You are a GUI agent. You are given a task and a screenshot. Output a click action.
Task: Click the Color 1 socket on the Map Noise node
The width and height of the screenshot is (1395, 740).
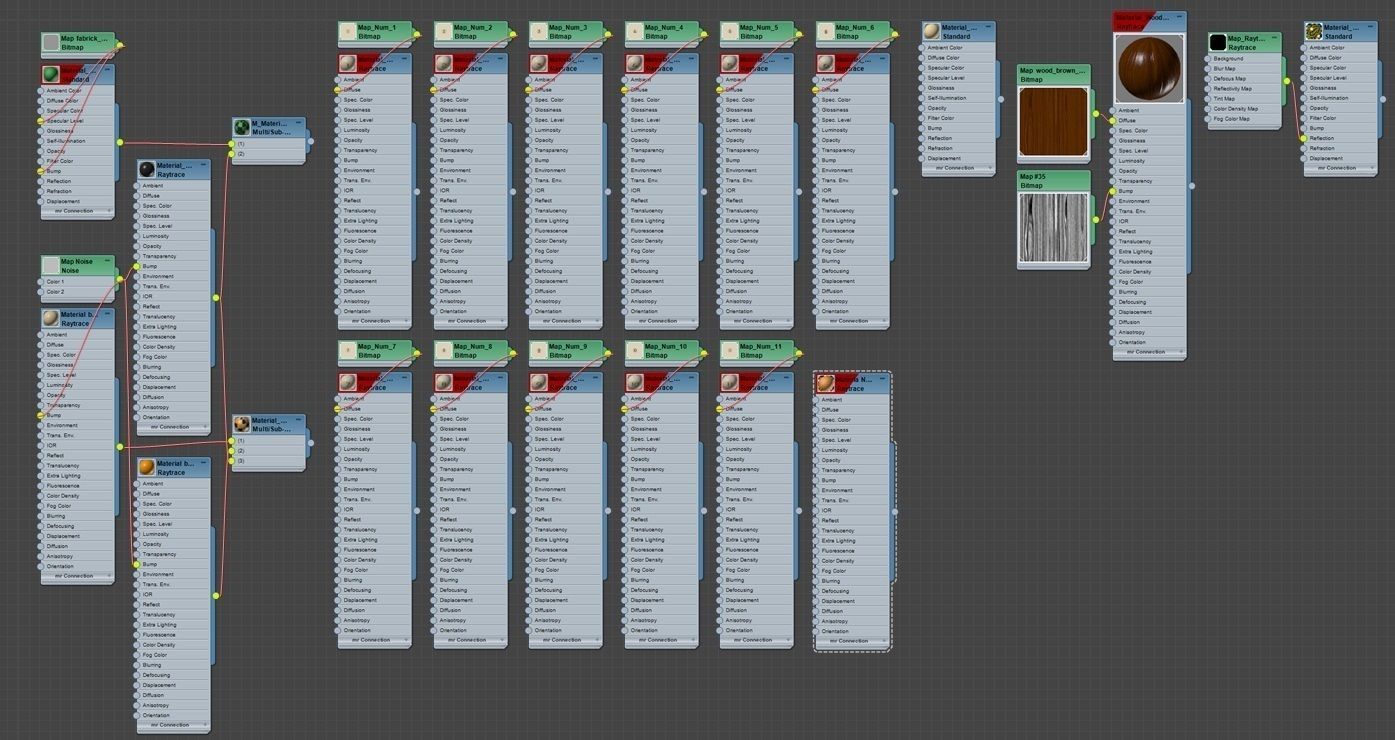pyautogui.click(x=40, y=282)
